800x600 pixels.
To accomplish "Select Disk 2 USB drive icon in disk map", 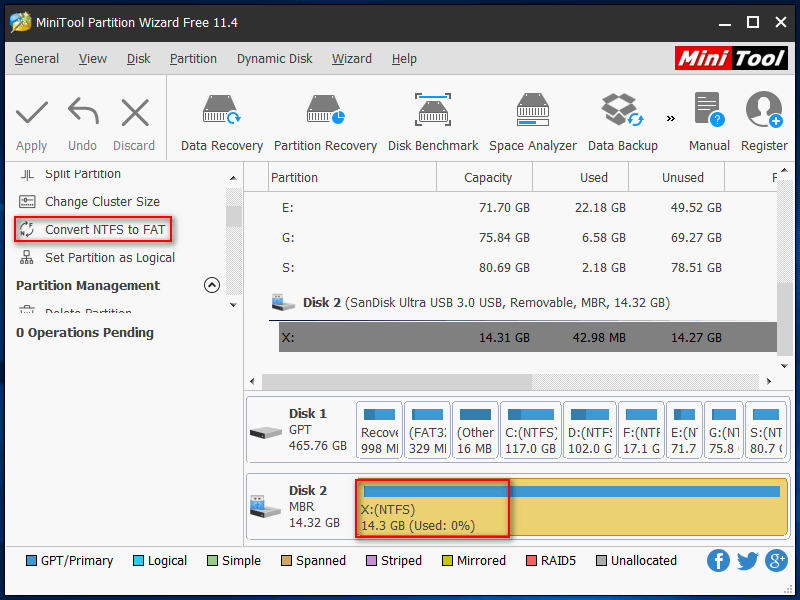I will pyautogui.click(x=265, y=506).
